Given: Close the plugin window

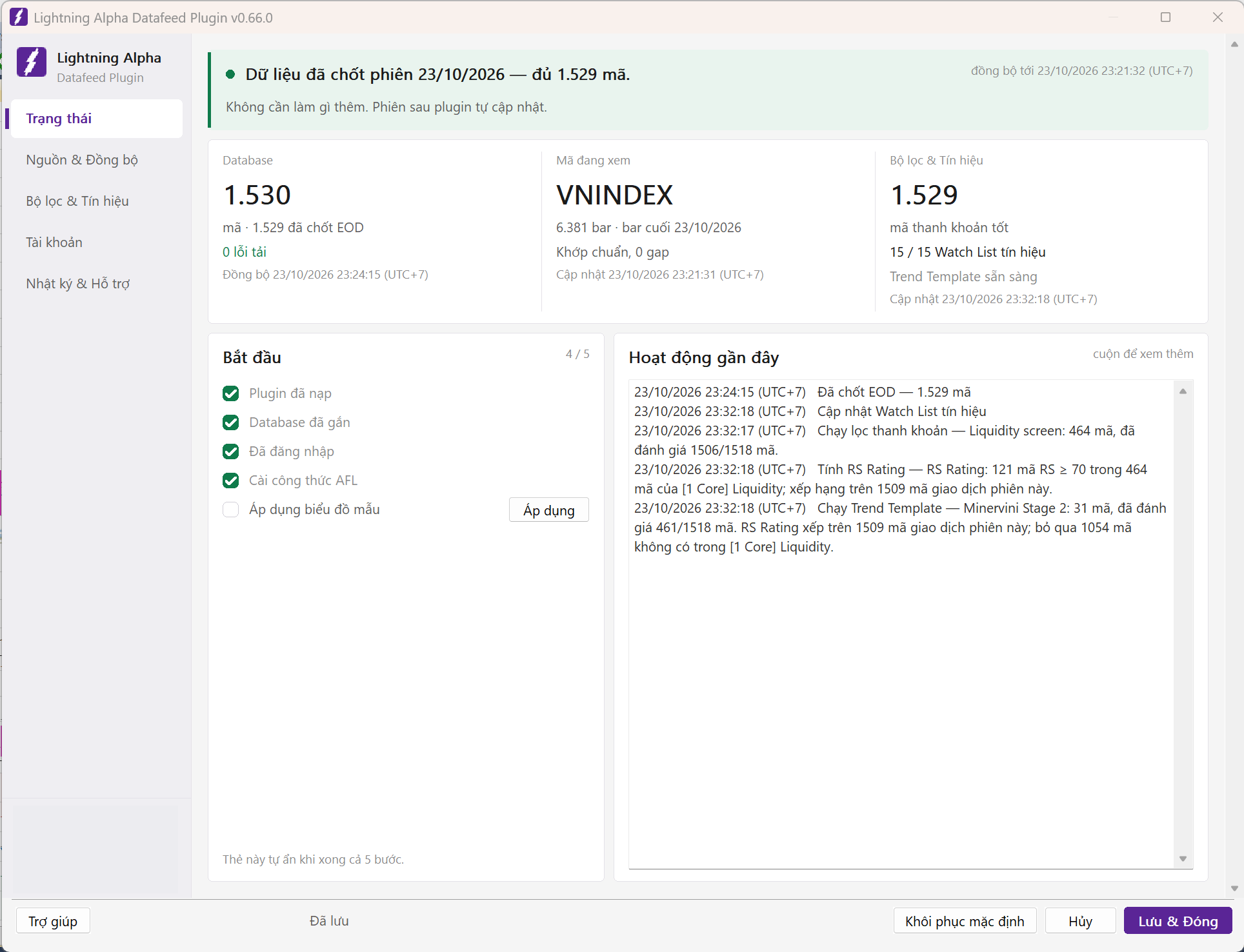Looking at the screenshot, I should click(x=1218, y=17).
